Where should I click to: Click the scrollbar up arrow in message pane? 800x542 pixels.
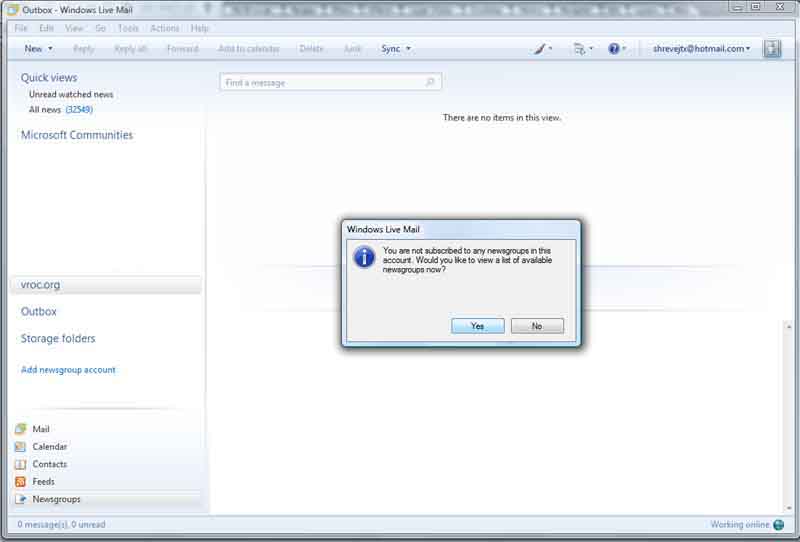789,326
